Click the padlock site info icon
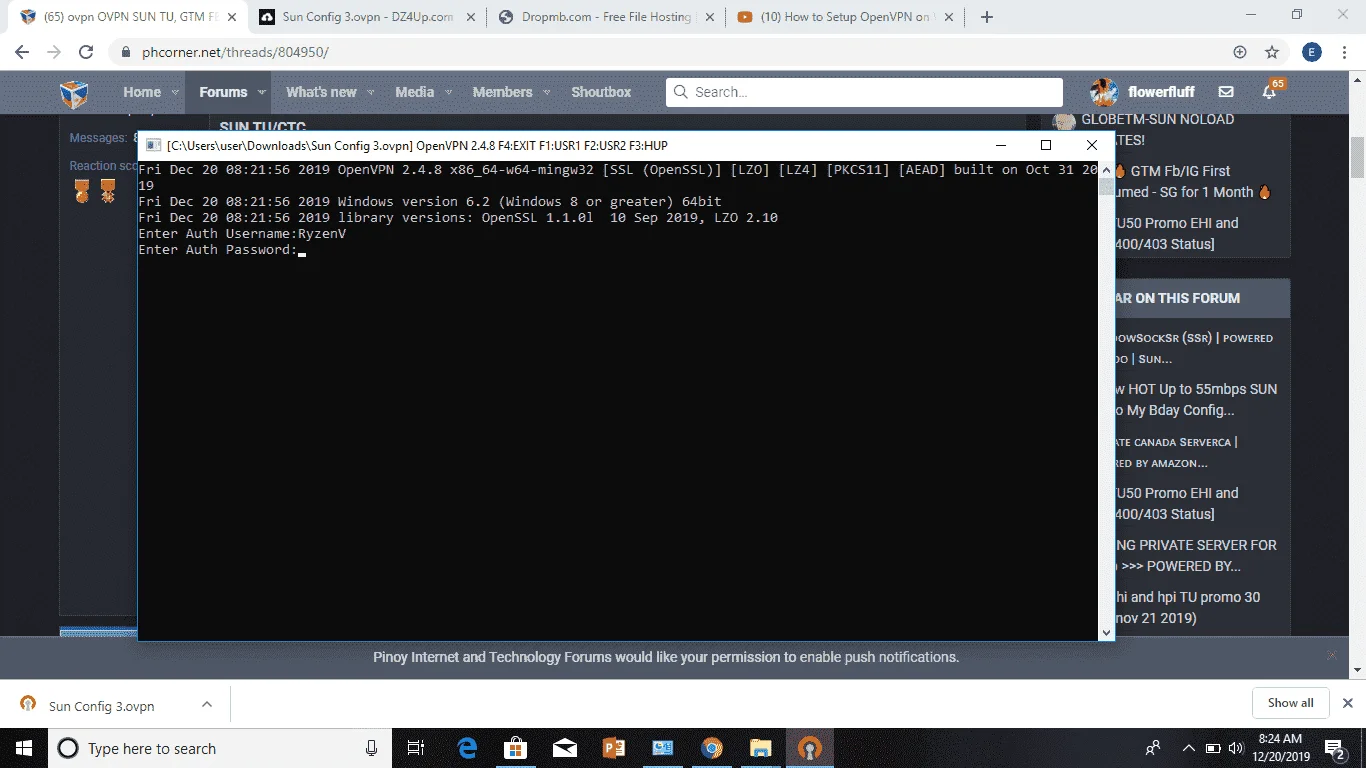Screen dimensions: 1366x768 (x=126, y=53)
